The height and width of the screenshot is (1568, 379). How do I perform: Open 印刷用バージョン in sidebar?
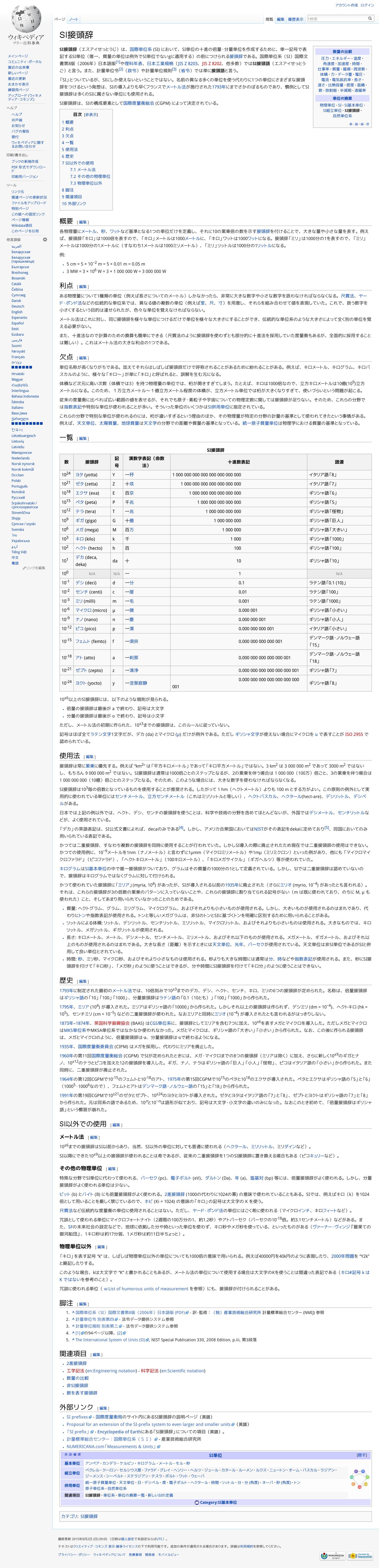[24, 176]
